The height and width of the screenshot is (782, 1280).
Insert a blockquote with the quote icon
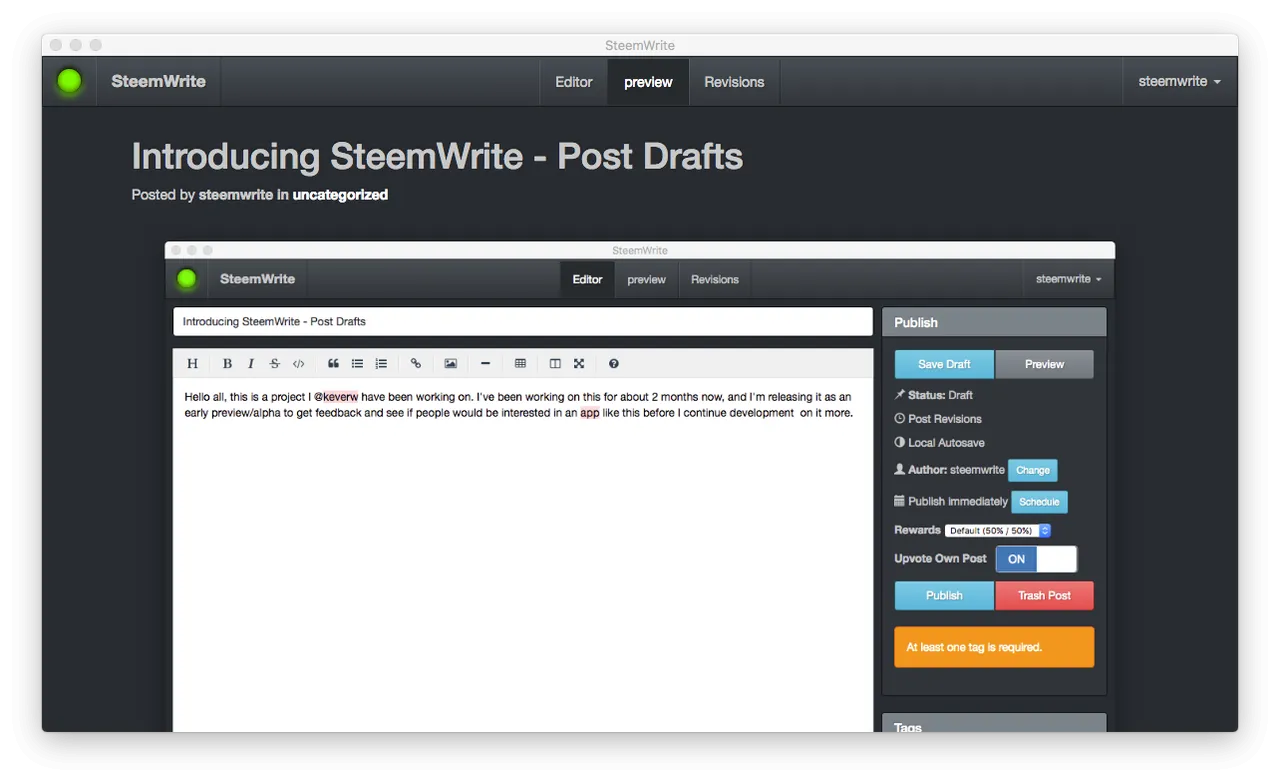coord(333,364)
